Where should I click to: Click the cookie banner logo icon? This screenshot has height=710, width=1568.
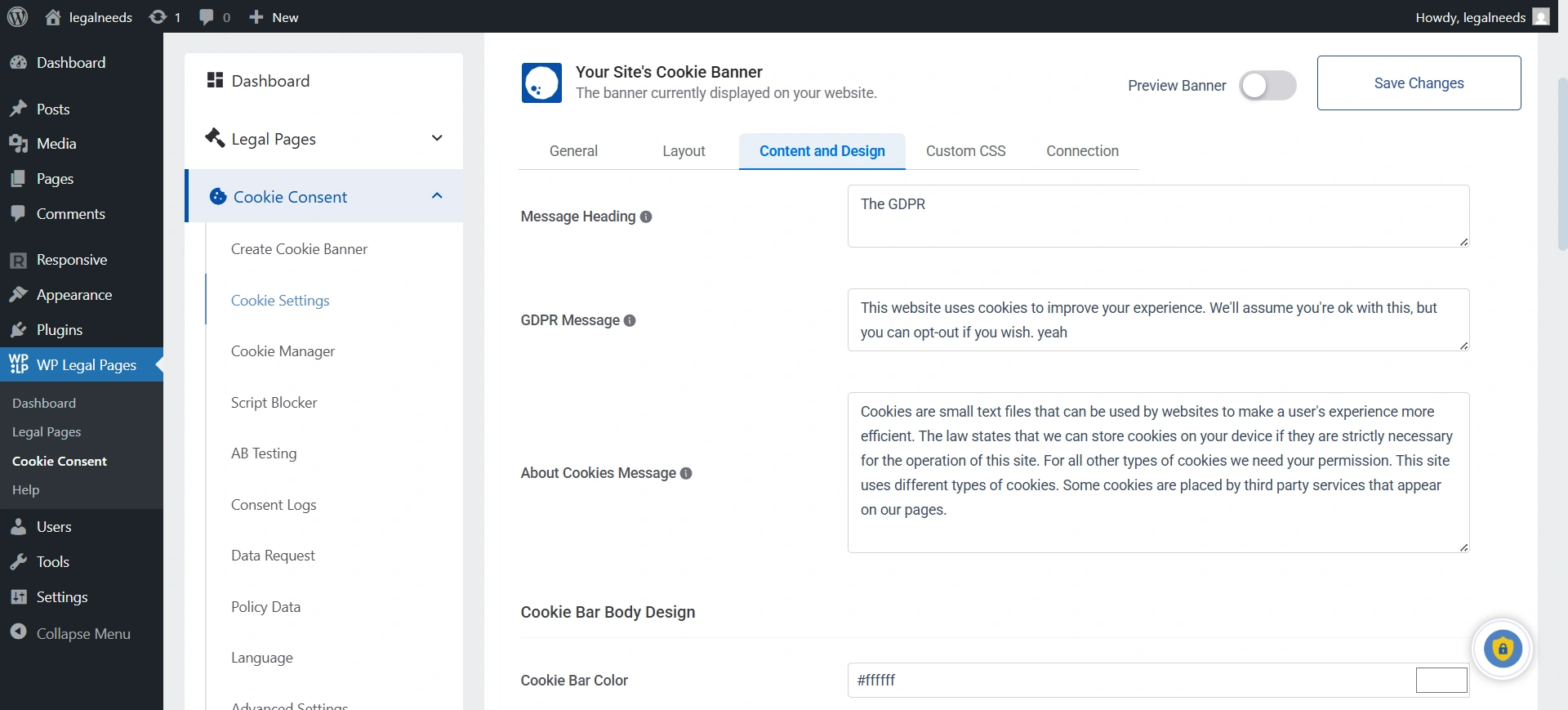[x=541, y=83]
